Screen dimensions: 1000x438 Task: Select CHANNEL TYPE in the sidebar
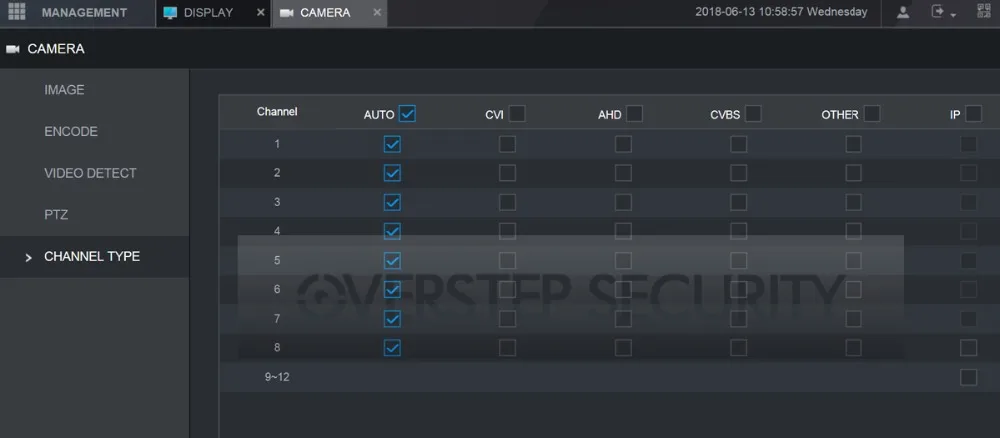(x=94, y=256)
